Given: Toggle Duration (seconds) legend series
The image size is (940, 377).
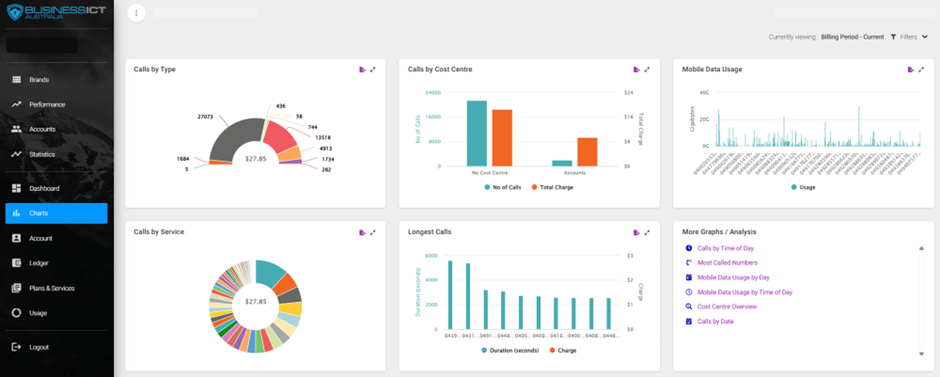Looking at the screenshot, I should pos(510,350).
